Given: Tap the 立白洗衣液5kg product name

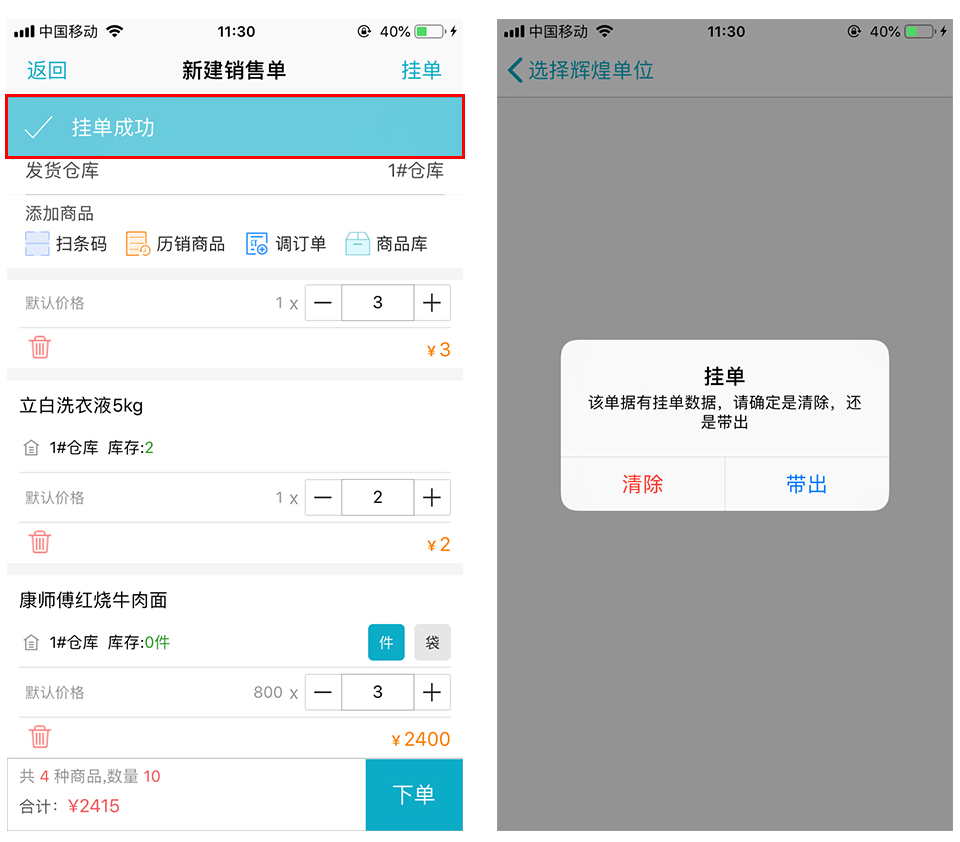Looking at the screenshot, I should [81, 405].
